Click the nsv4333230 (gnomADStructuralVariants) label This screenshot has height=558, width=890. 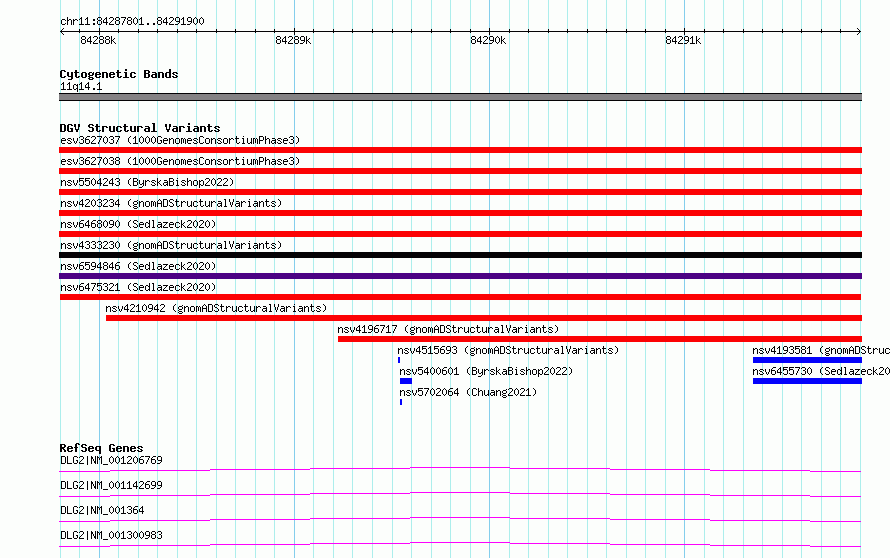click(x=171, y=245)
